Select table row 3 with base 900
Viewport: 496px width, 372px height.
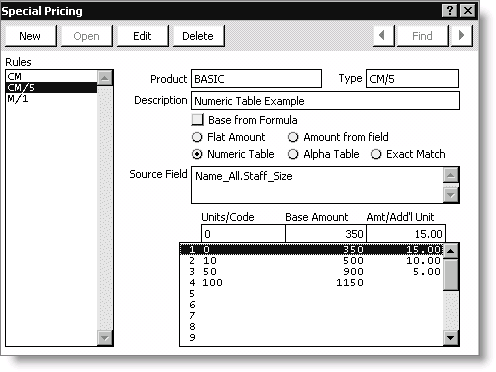(312, 271)
